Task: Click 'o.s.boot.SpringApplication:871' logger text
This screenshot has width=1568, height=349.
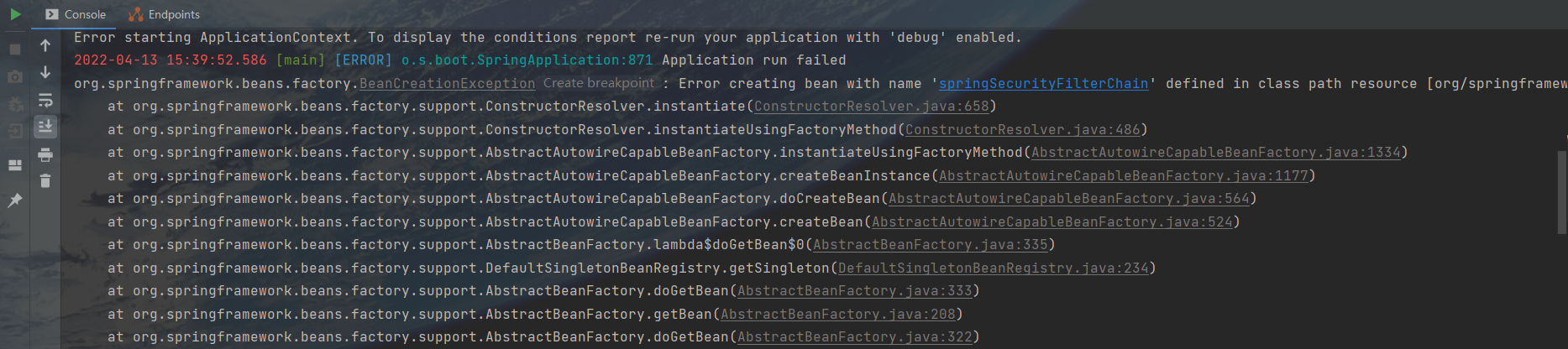Action: (x=527, y=60)
